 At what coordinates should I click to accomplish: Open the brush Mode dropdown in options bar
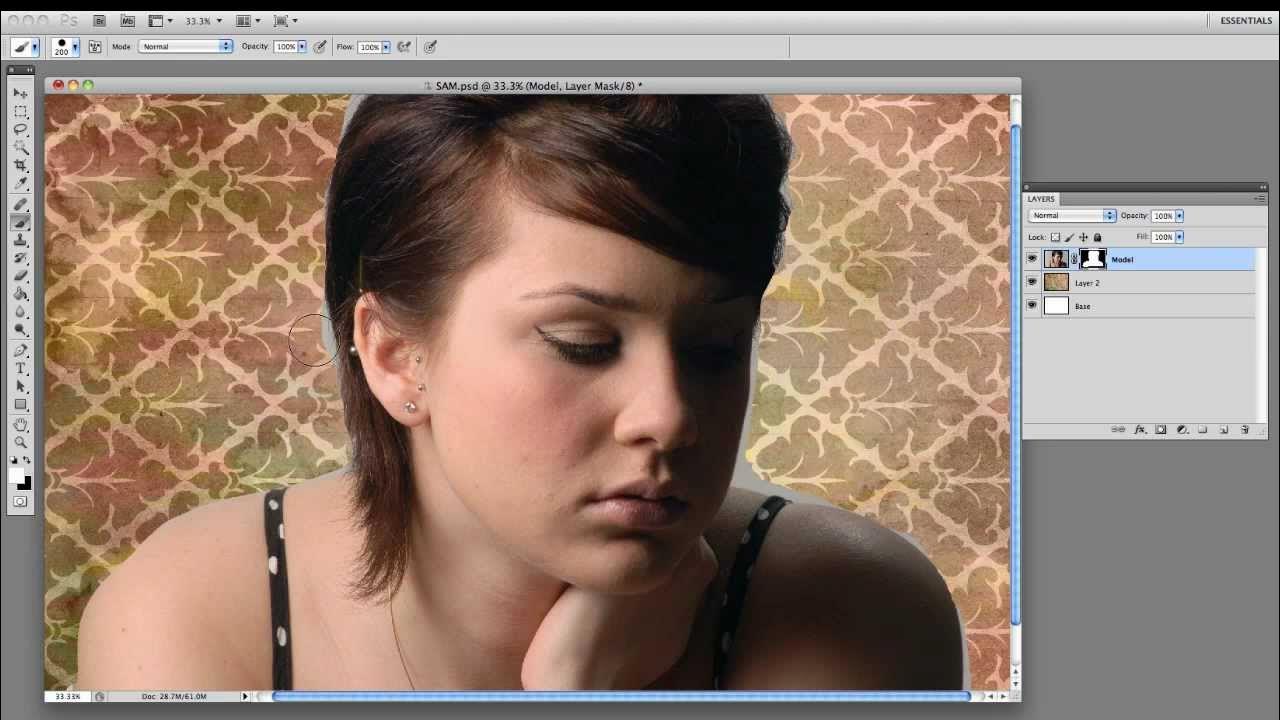point(185,46)
